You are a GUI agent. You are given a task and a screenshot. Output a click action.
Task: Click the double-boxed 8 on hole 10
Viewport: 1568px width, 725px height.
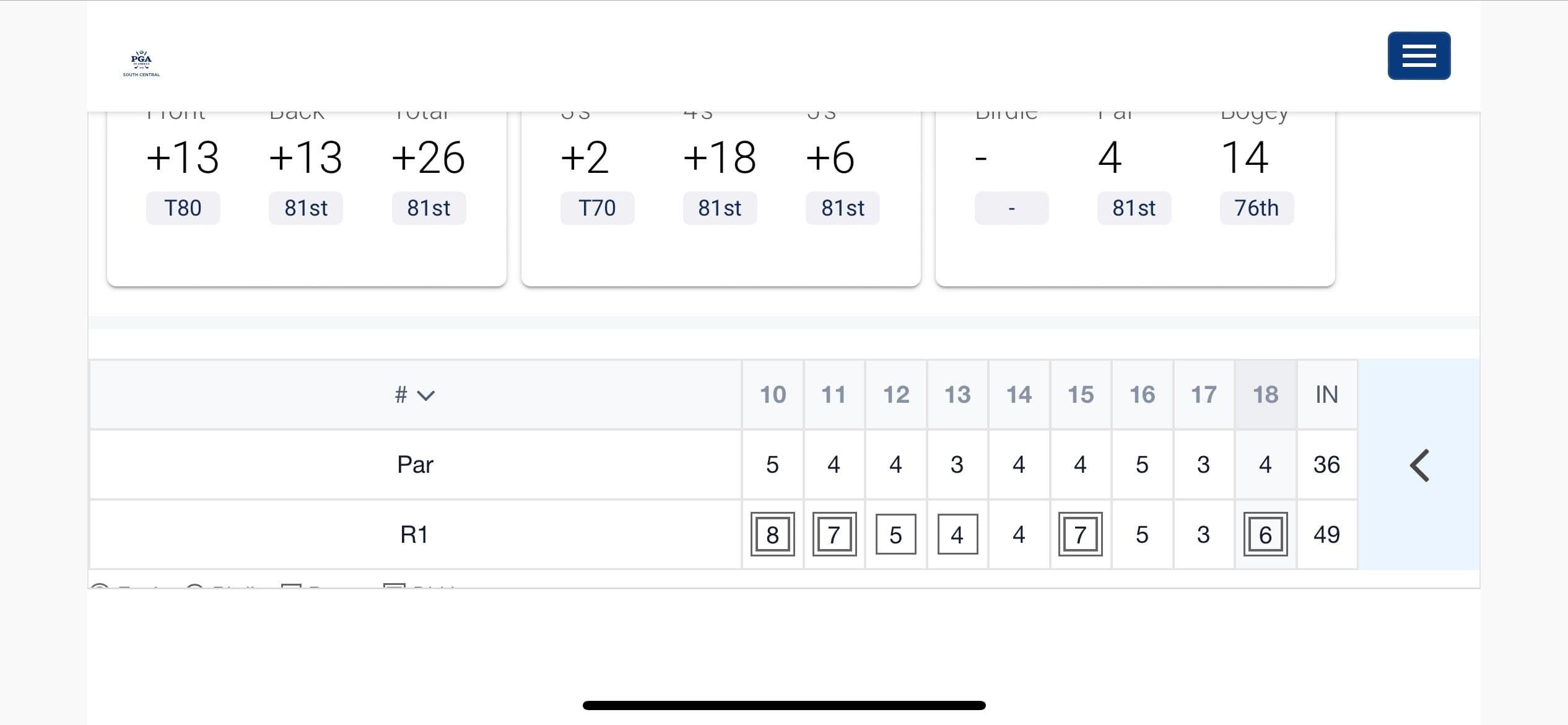coord(772,534)
